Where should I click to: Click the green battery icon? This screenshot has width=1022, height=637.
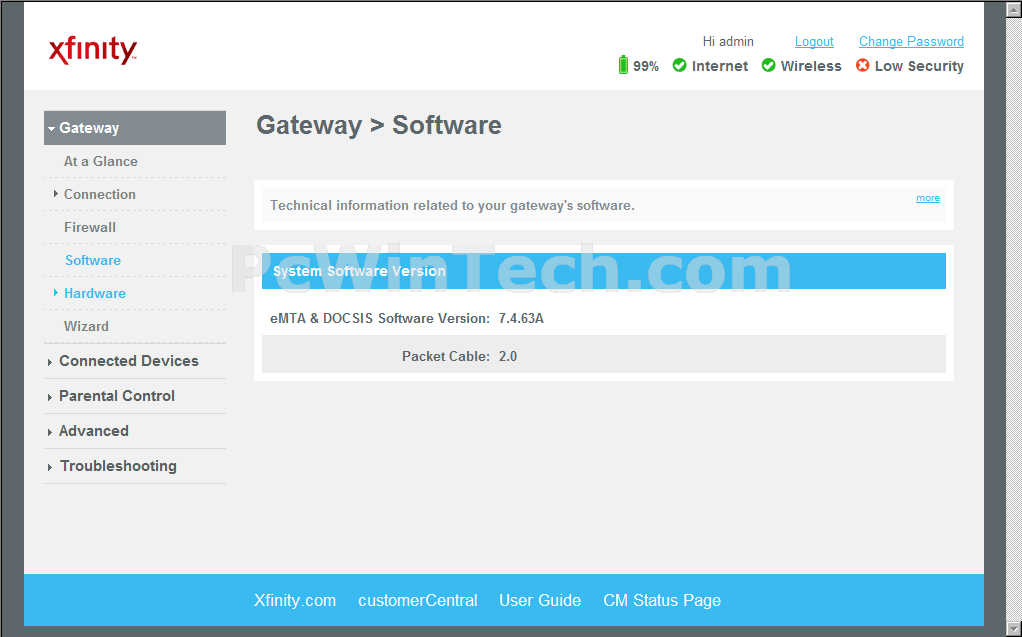(623, 65)
